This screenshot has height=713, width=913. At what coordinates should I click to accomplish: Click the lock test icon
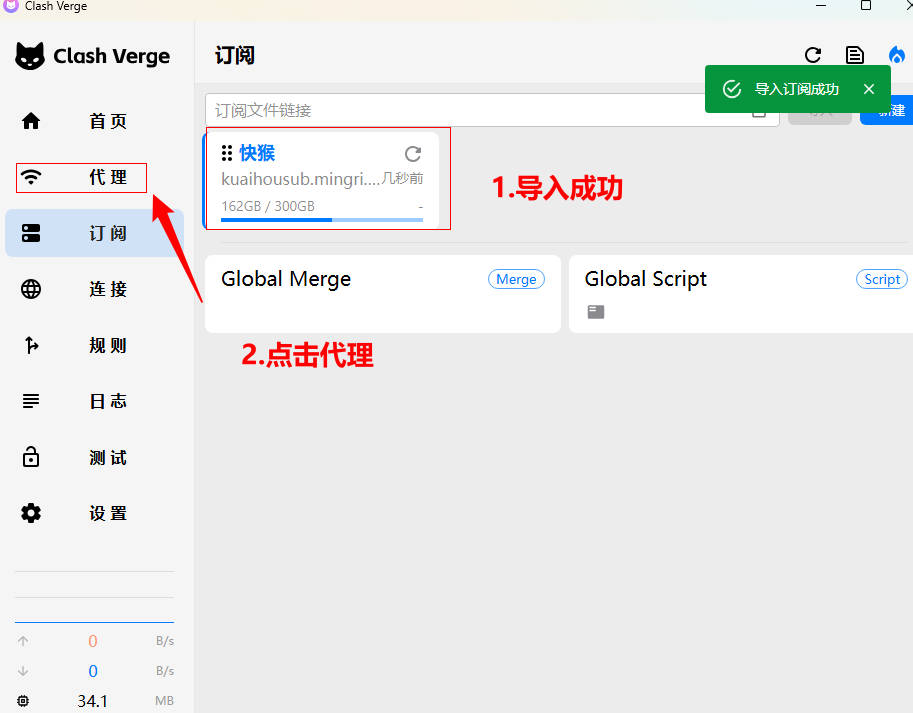tap(31, 457)
